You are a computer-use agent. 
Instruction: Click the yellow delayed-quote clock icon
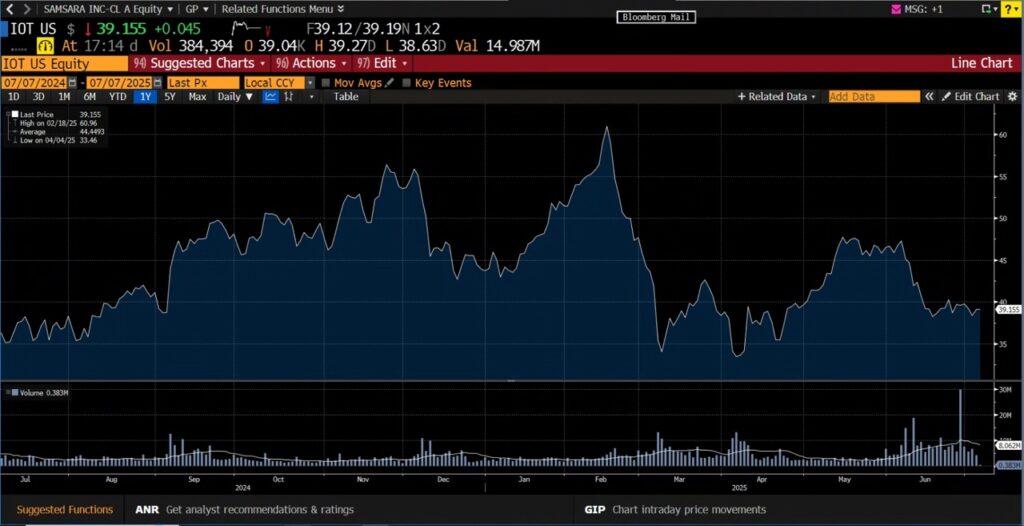pos(44,46)
